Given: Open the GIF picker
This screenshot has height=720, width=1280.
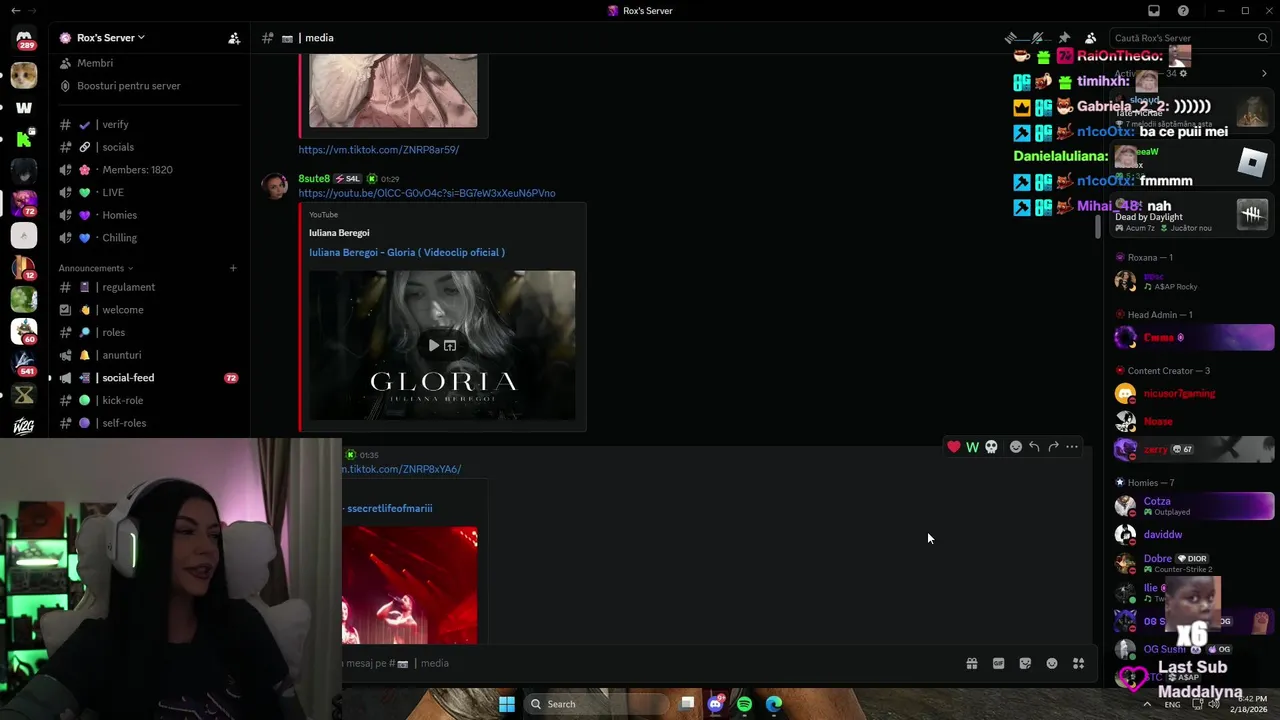Looking at the screenshot, I should point(998,663).
